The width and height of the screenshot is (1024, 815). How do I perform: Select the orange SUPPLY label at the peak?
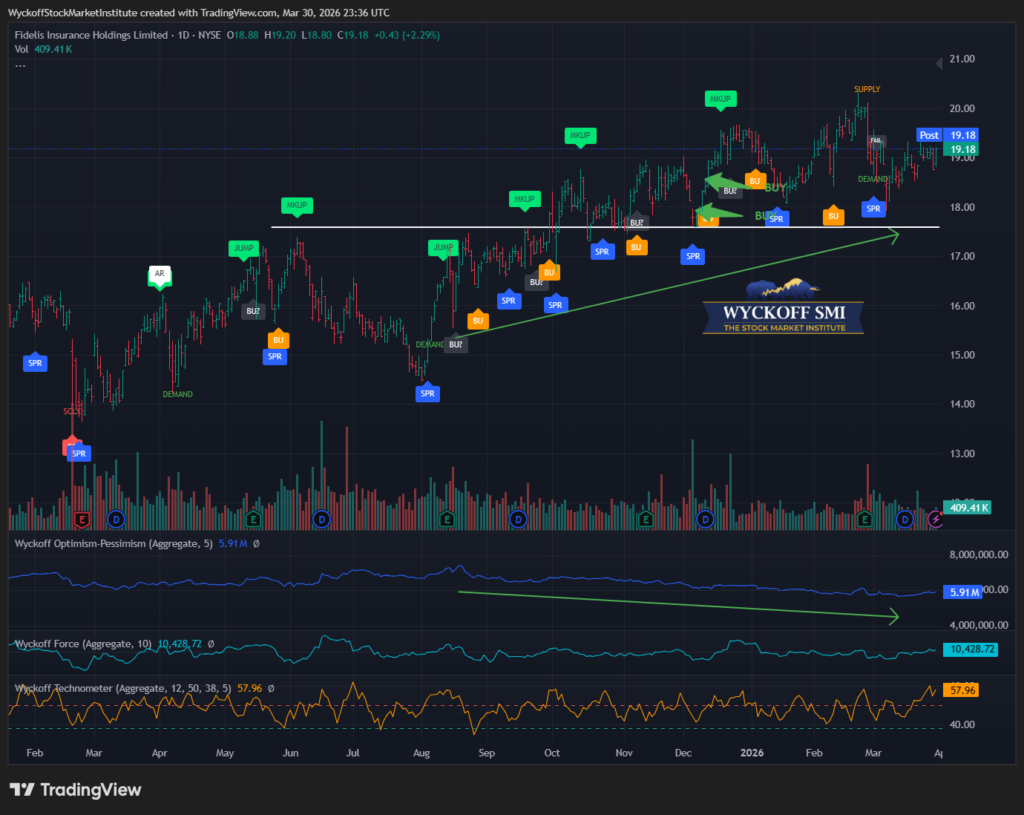[867, 89]
